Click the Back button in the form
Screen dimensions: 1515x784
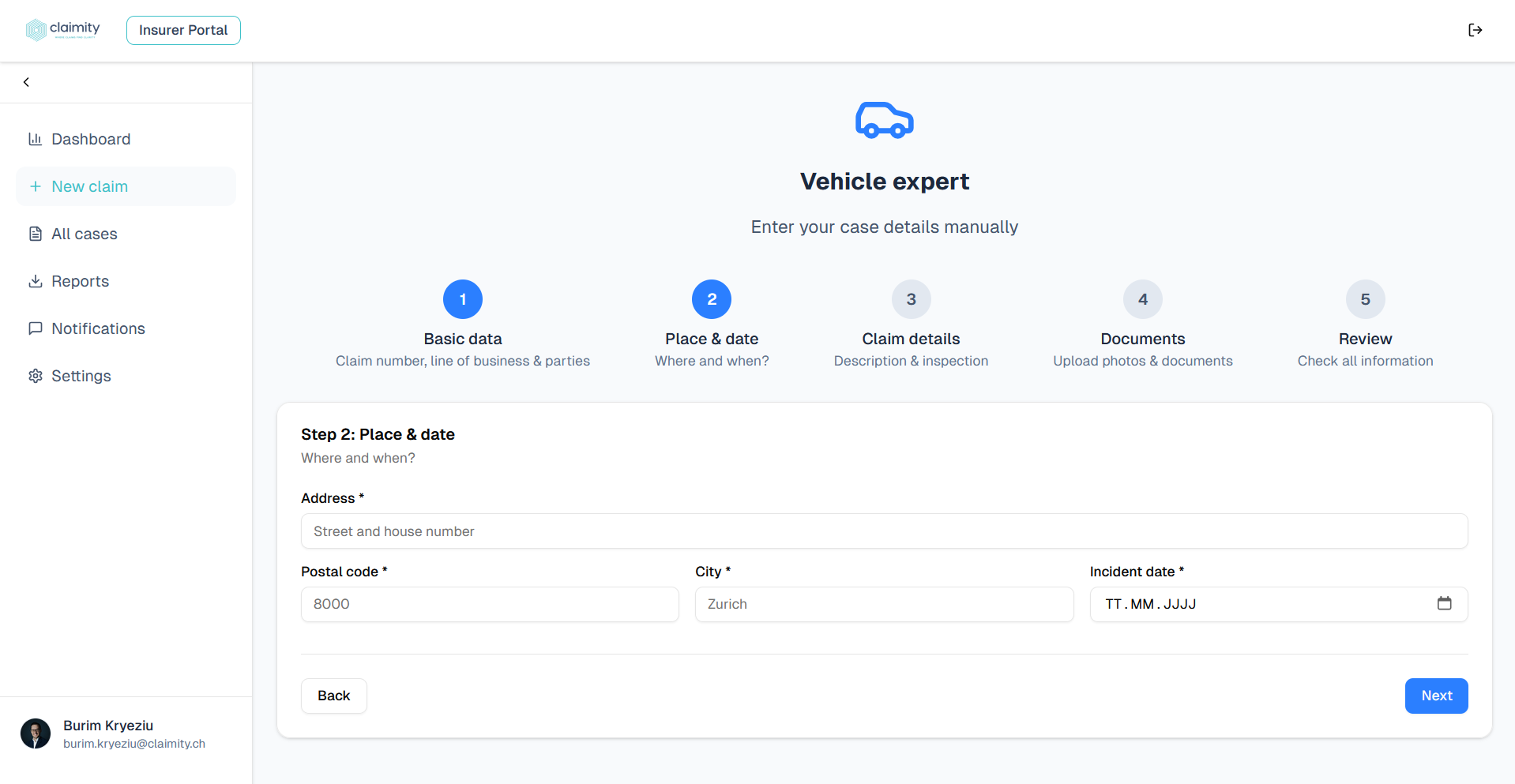(333, 696)
